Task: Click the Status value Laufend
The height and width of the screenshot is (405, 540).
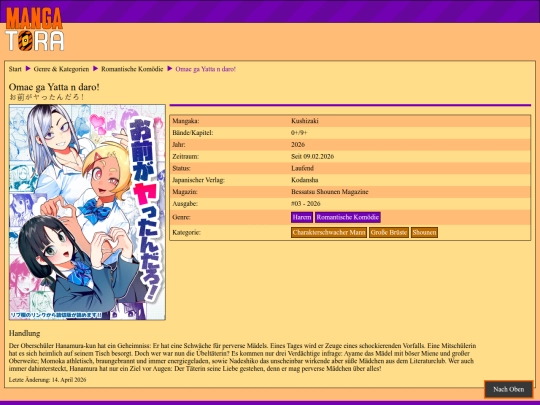Action: (302, 168)
